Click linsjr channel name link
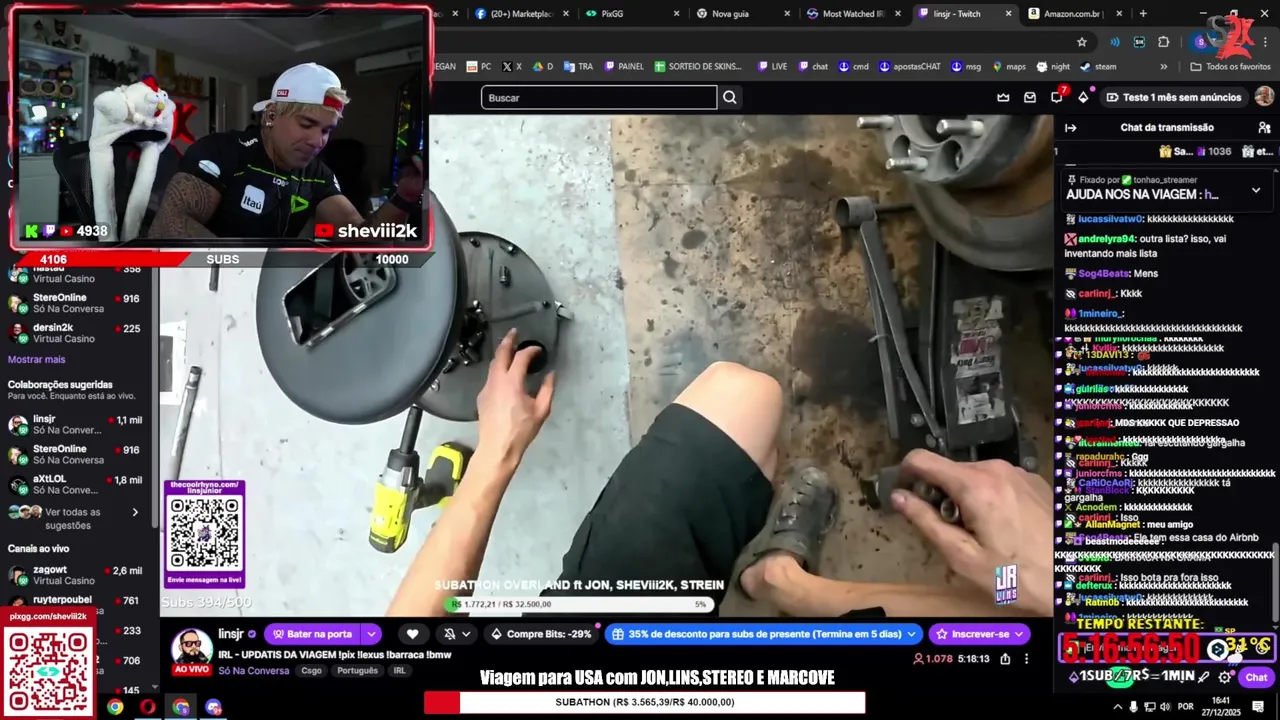Screen dimensions: 1280x720 (231, 634)
